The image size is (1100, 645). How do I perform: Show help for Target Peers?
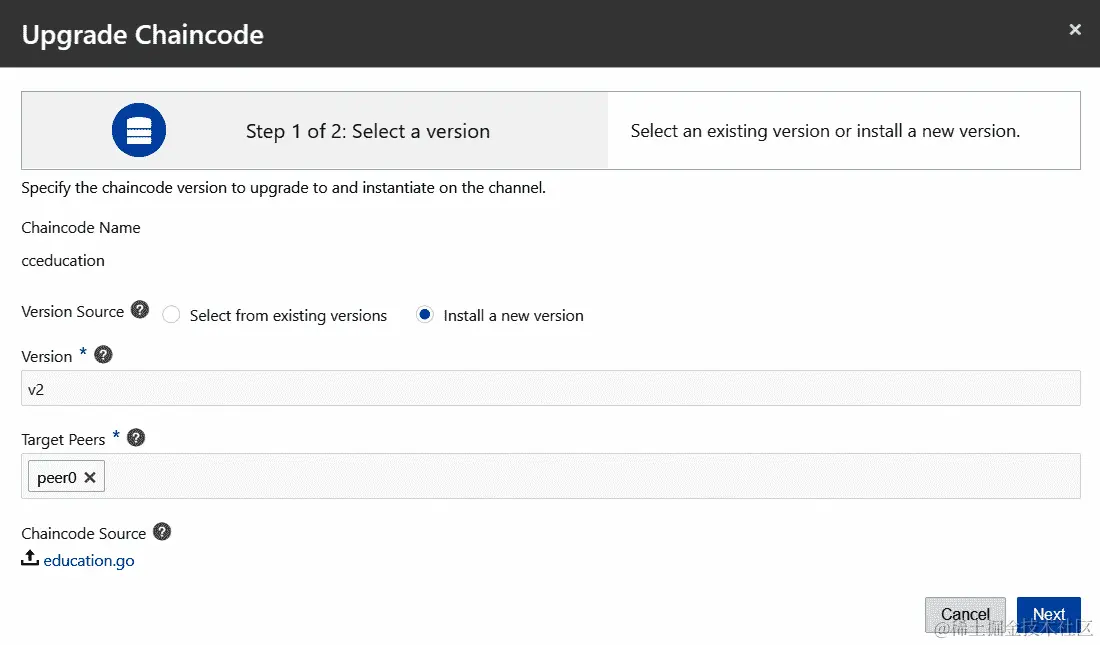[x=136, y=438]
